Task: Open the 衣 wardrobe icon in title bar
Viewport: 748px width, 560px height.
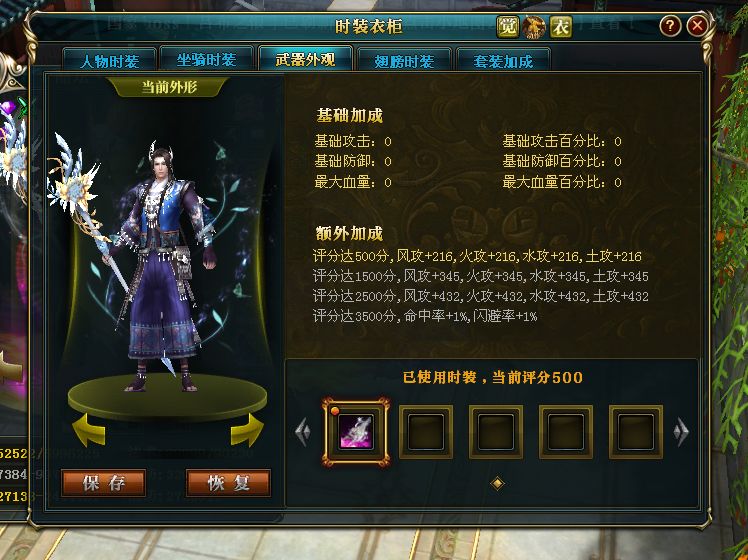Action: [x=561, y=27]
